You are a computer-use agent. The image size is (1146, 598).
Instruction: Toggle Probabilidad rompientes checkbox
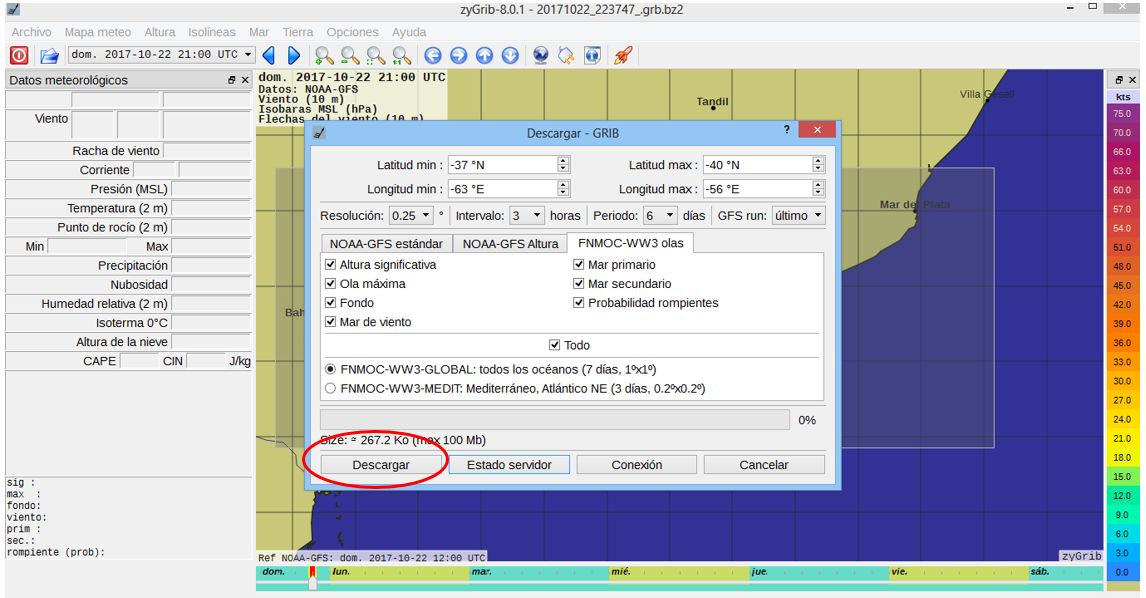579,303
